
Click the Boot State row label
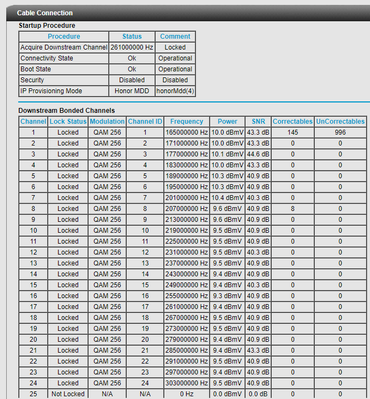click(64, 69)
